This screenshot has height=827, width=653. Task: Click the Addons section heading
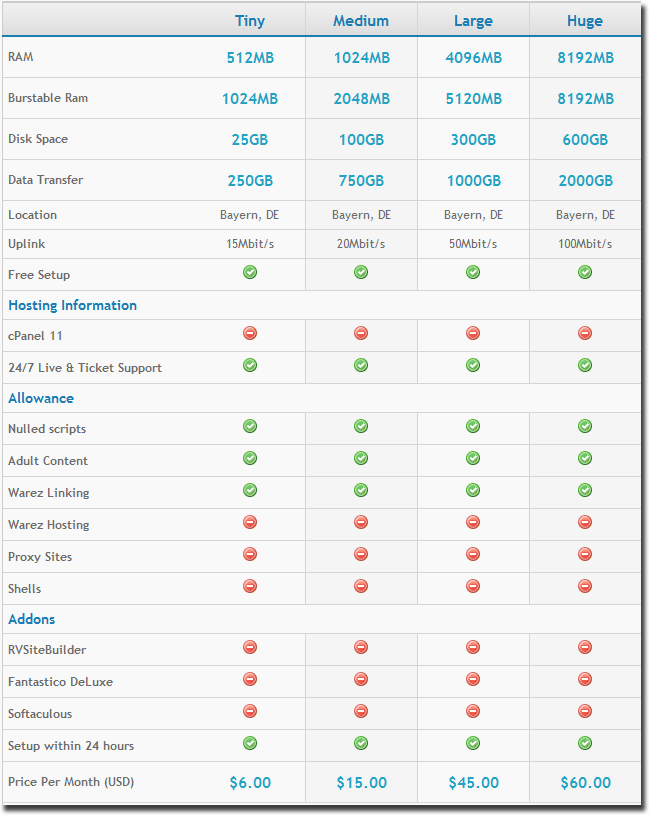[x=32, y=620]
